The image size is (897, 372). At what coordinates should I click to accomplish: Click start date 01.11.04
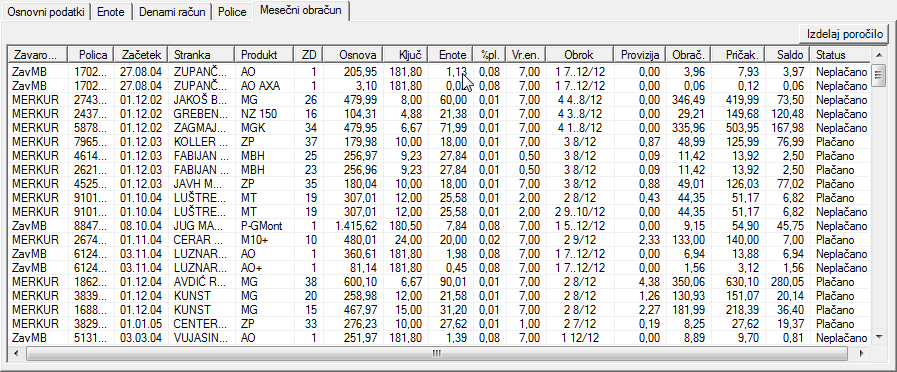pyautogui.click(x=140, y=240)
